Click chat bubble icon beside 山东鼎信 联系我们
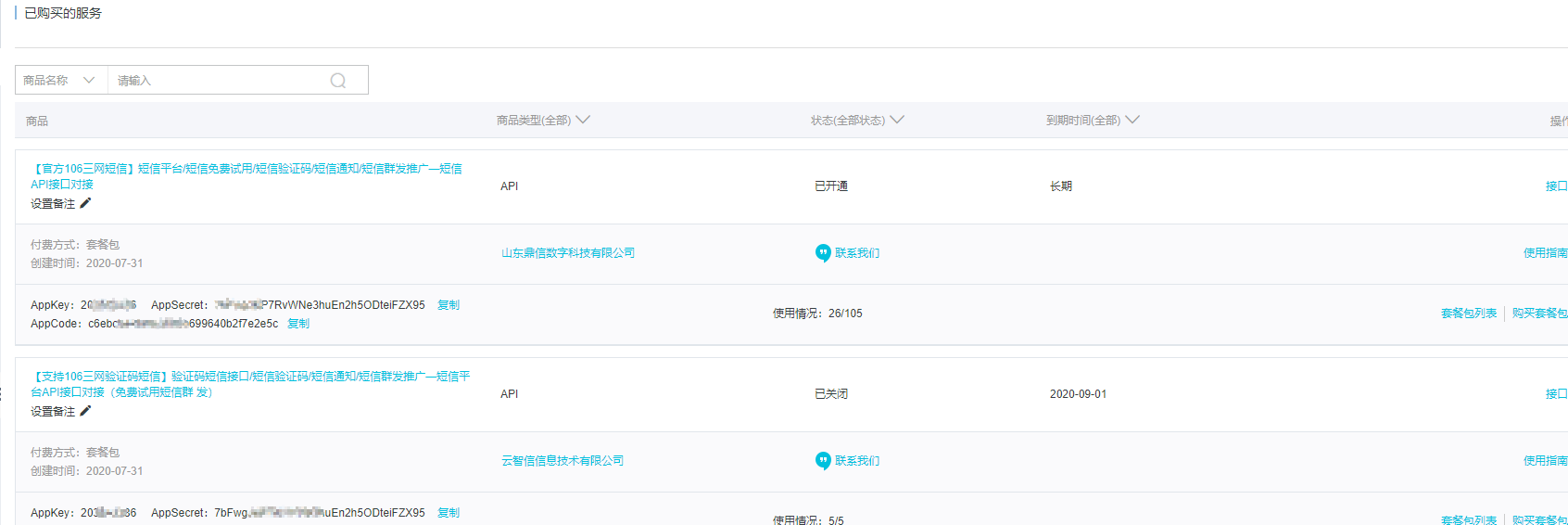Viewport: 1568px width, 525px height. [823, 253]
